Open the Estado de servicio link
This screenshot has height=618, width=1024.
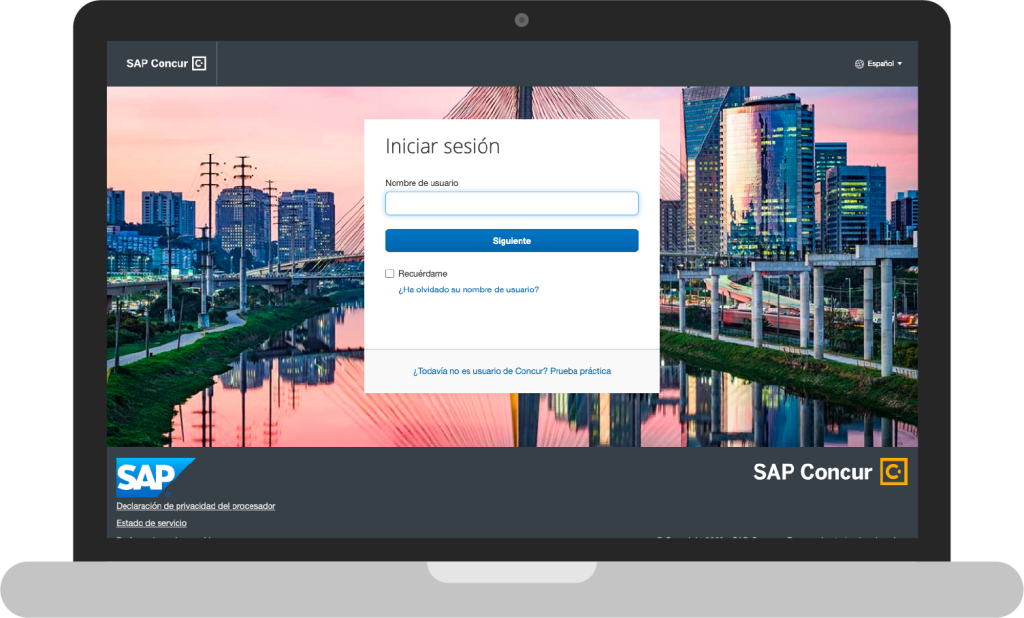tap(152, 523)
